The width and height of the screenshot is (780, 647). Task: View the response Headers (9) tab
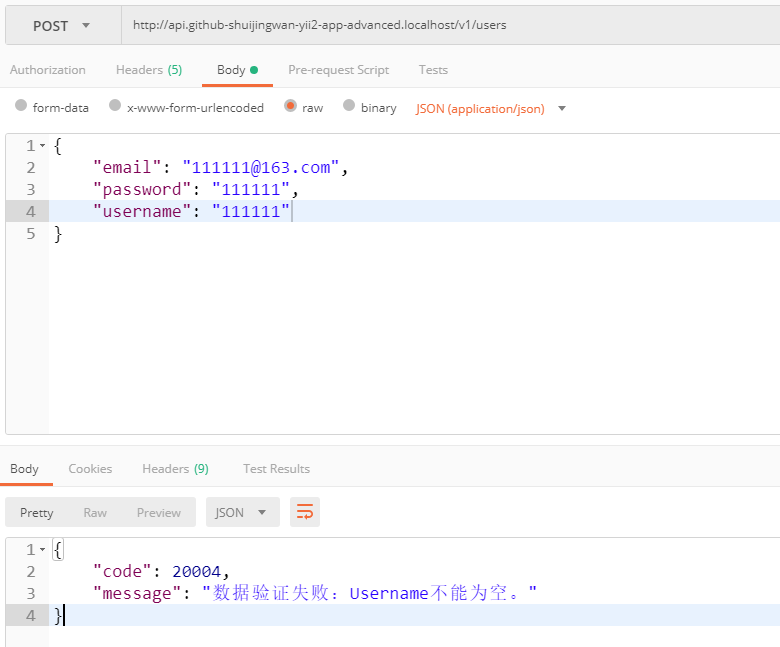(175, 468)
